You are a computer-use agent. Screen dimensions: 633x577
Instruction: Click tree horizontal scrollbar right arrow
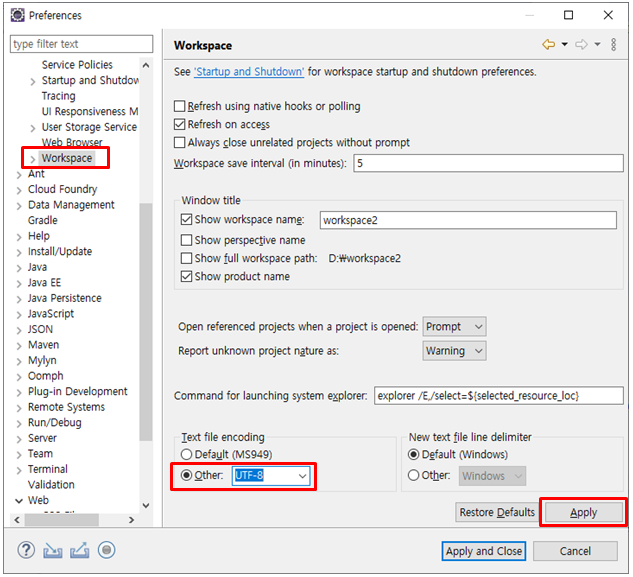[x=131, y=520]
